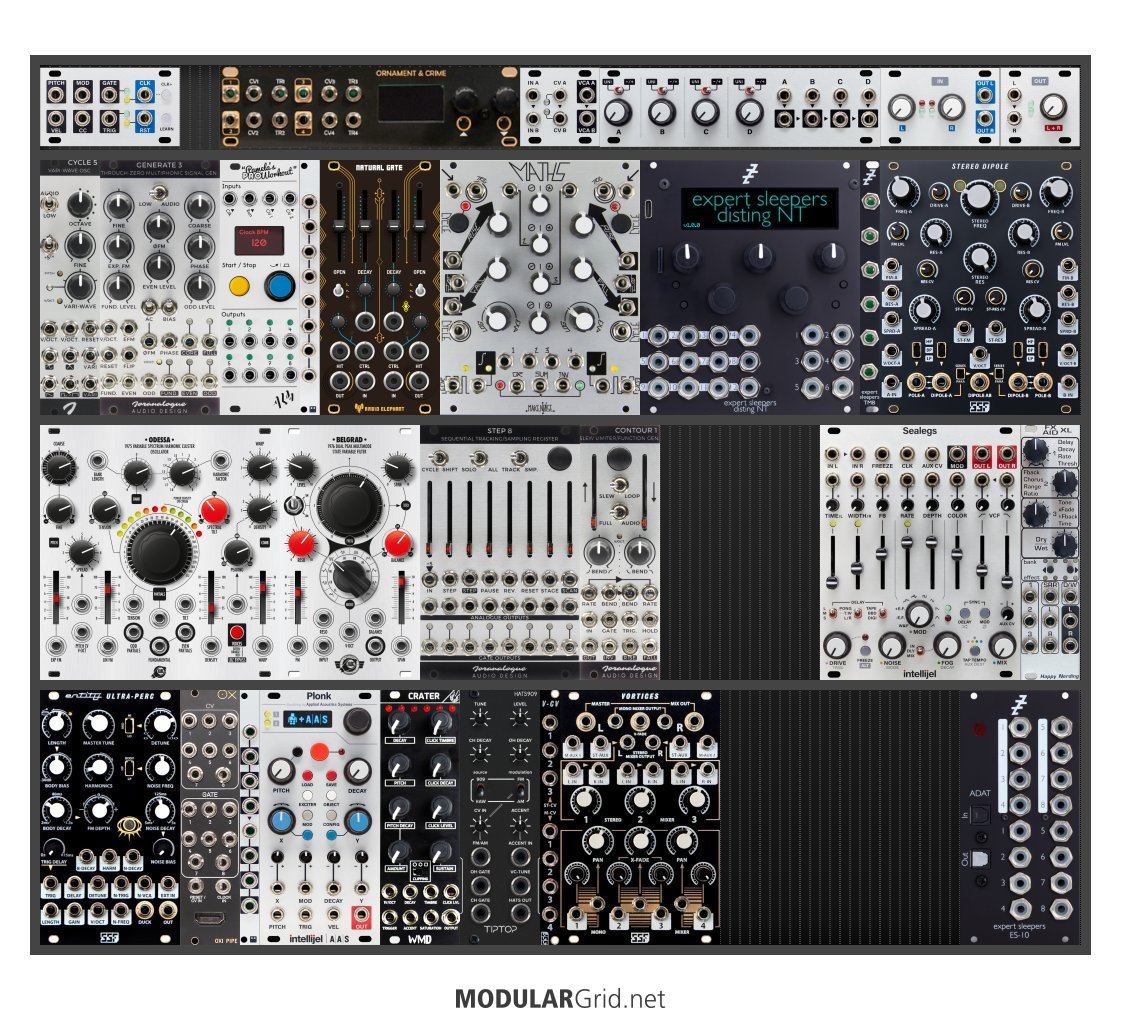Click the large orange-red button on Plonk
Screen dimensions: 1121x1020
pos(319,751)
